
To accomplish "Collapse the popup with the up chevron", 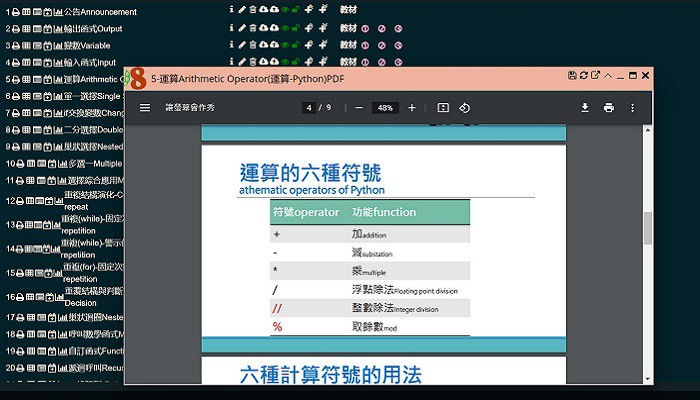I will (608, 75).
